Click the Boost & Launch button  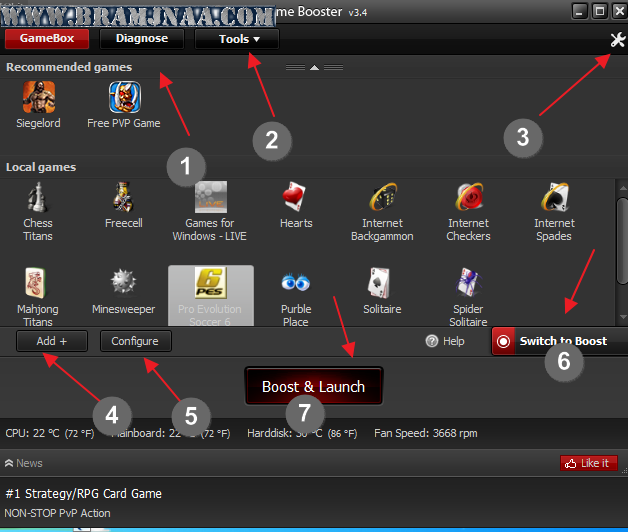click(x=313, y=386)
